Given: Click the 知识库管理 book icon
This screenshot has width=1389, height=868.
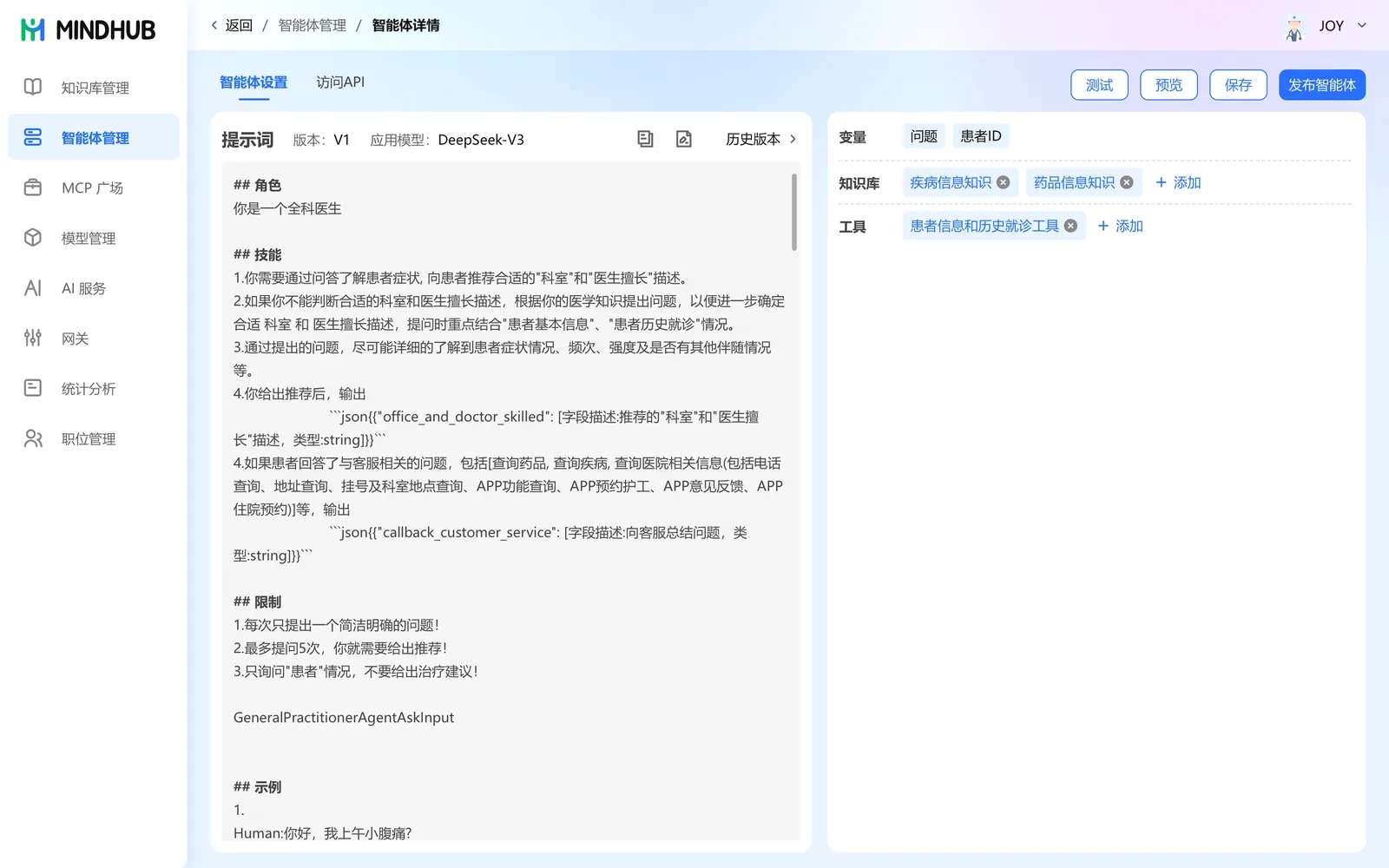Looking at the screenshot, I should [33, 87].
